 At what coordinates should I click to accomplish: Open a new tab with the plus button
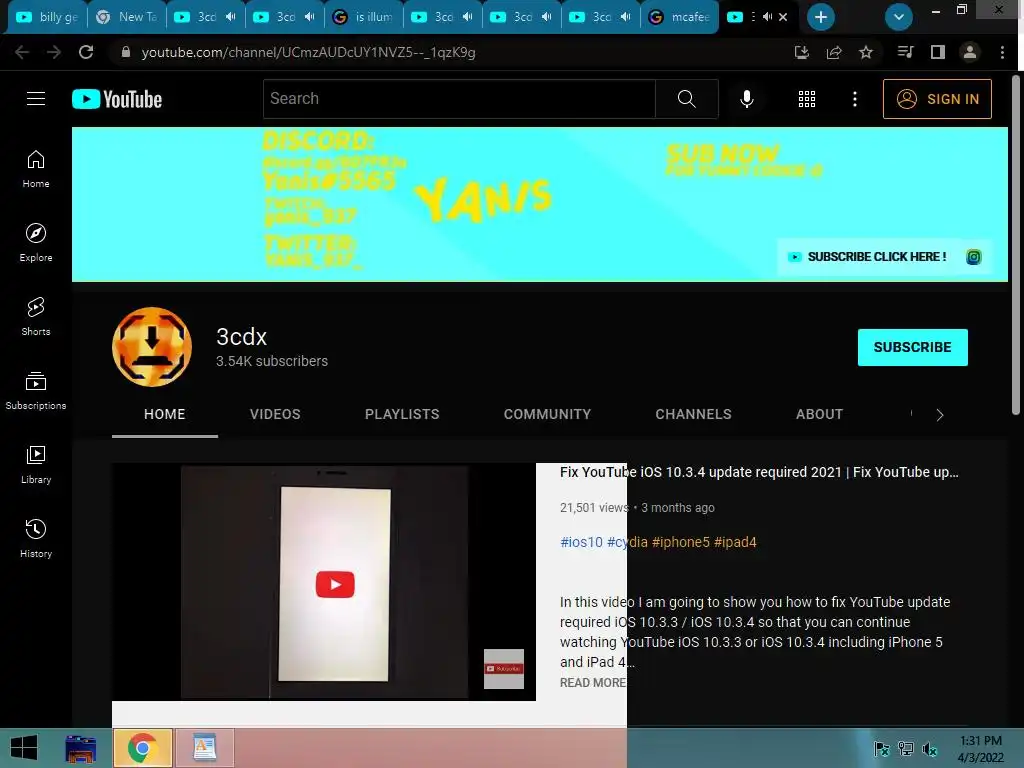pos(821,17)
